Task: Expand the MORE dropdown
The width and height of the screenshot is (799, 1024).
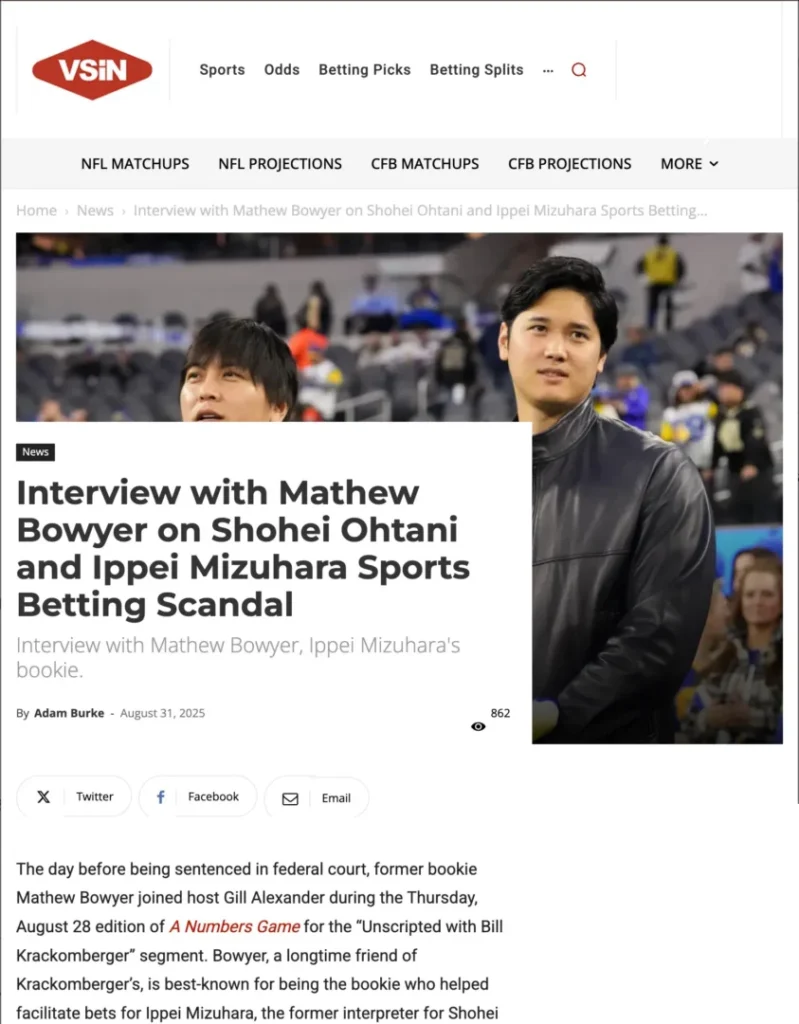Action: 689,164
